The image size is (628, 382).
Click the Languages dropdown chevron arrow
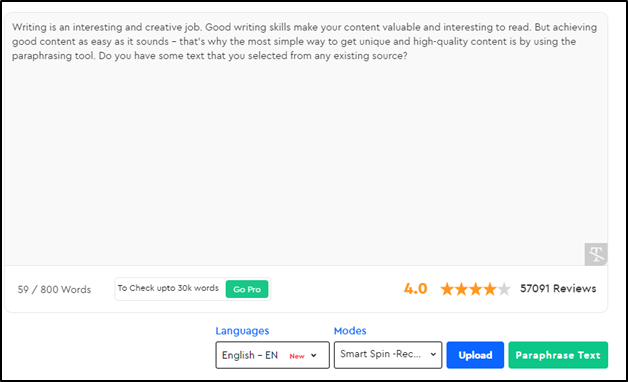point(314,356)
